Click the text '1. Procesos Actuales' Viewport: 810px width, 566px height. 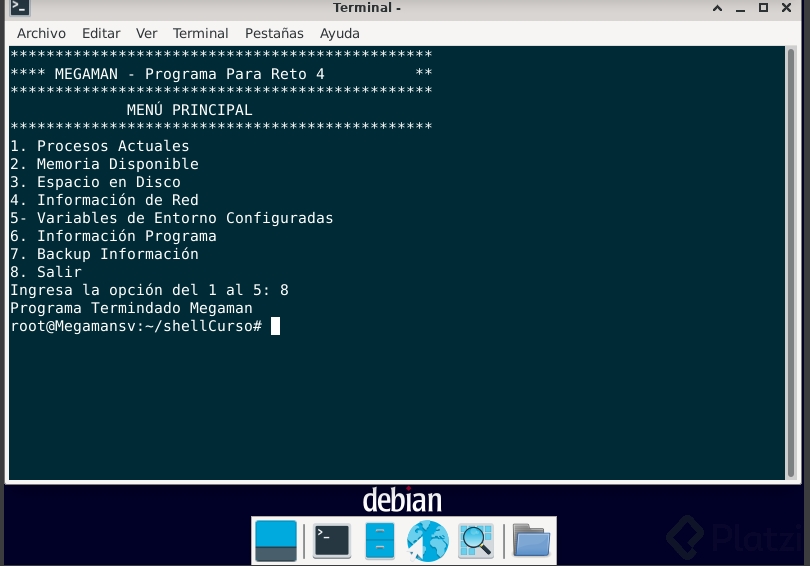pos(100,146)
